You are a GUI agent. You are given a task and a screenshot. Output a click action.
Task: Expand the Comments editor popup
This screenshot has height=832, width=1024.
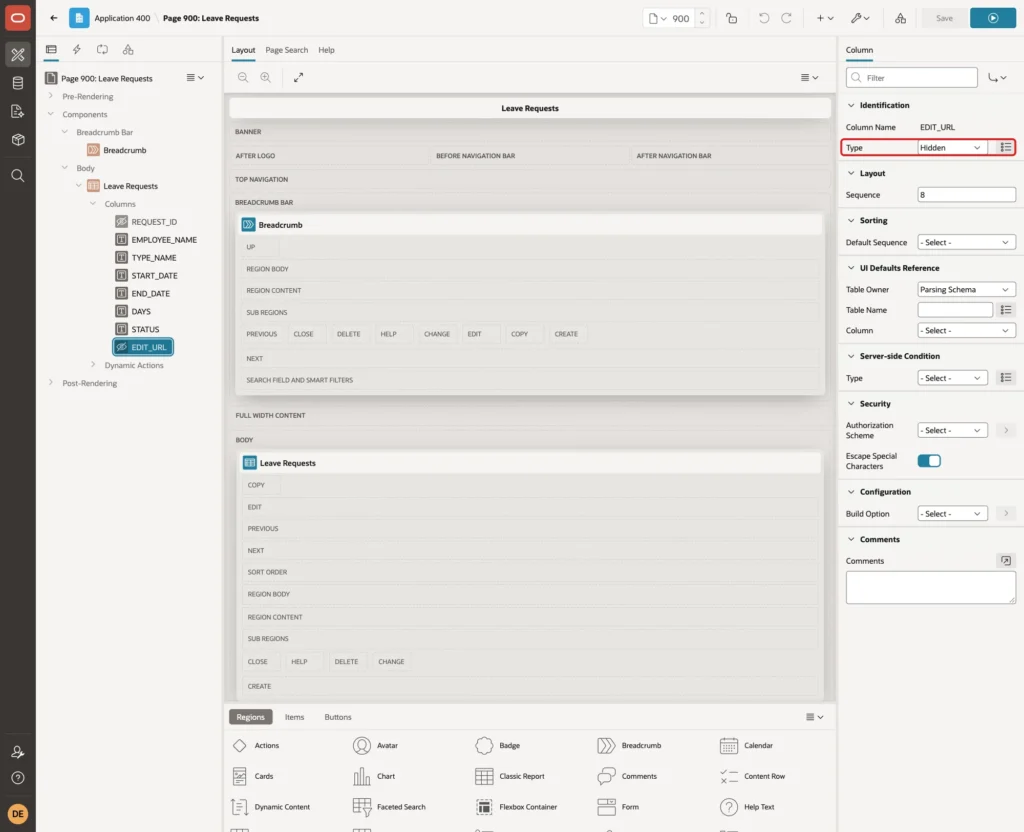click(x=1006, y=561)
